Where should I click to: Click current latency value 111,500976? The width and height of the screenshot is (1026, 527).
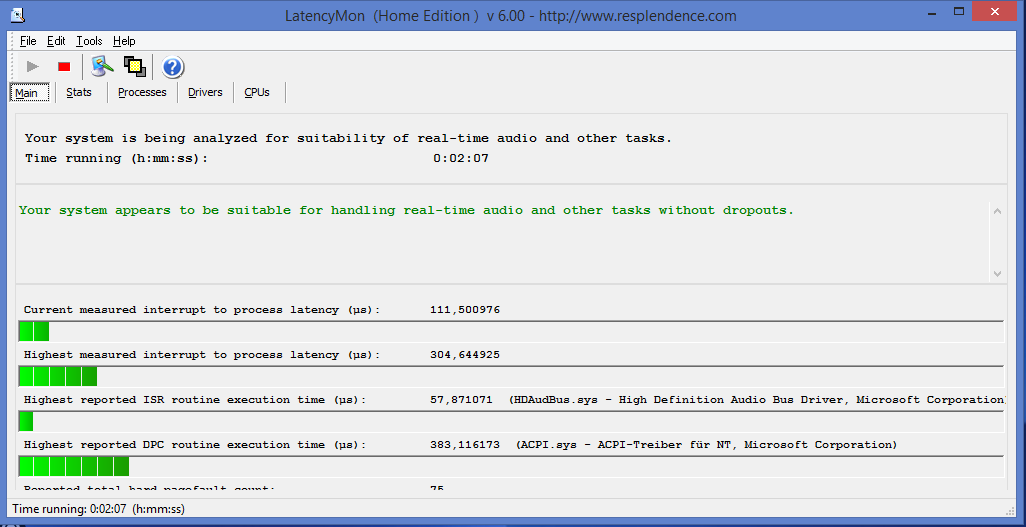point(465,310)
